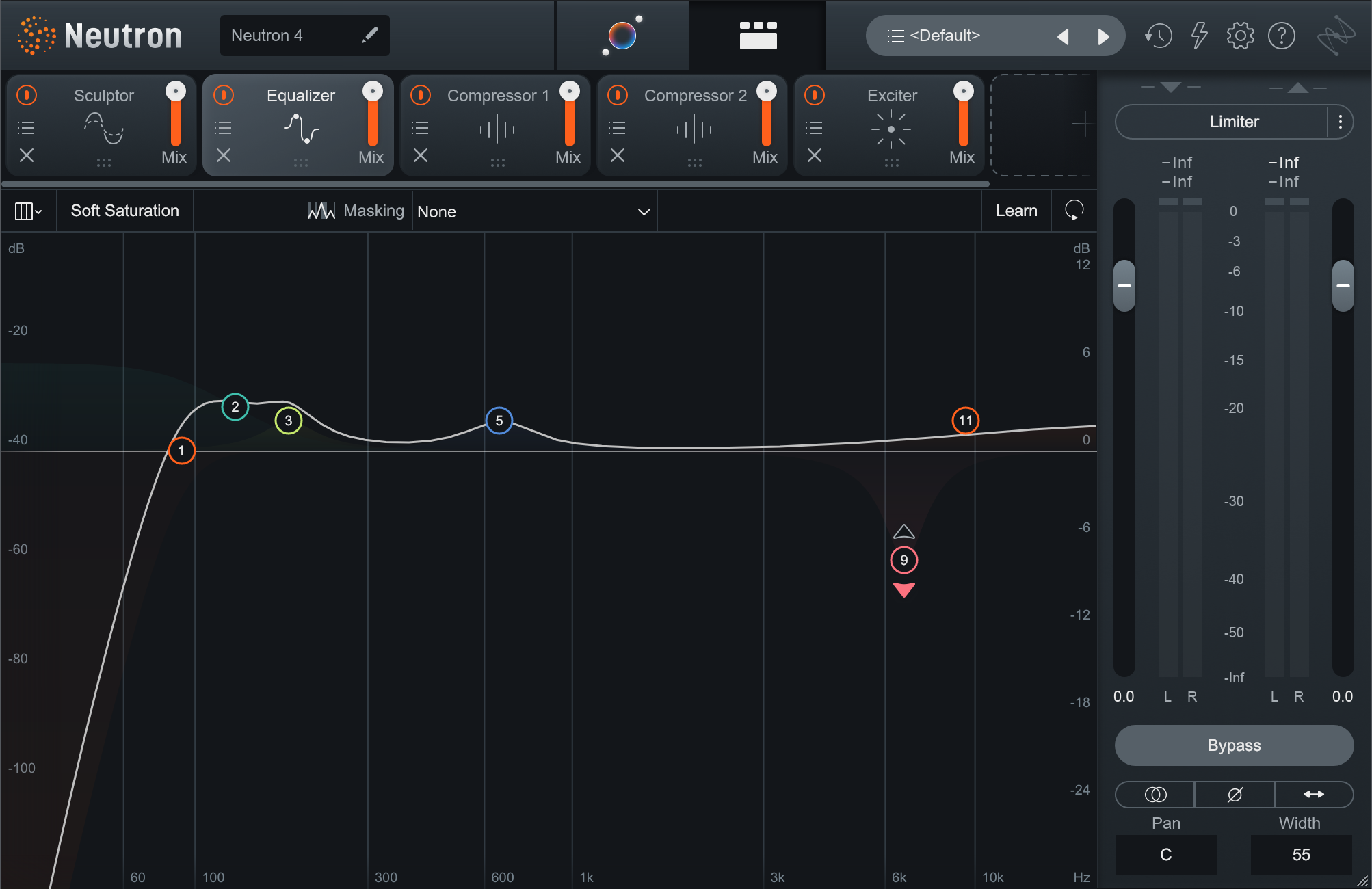Open the Assistant View orb icon
The image size is (1372, 889).
point(622,36)
